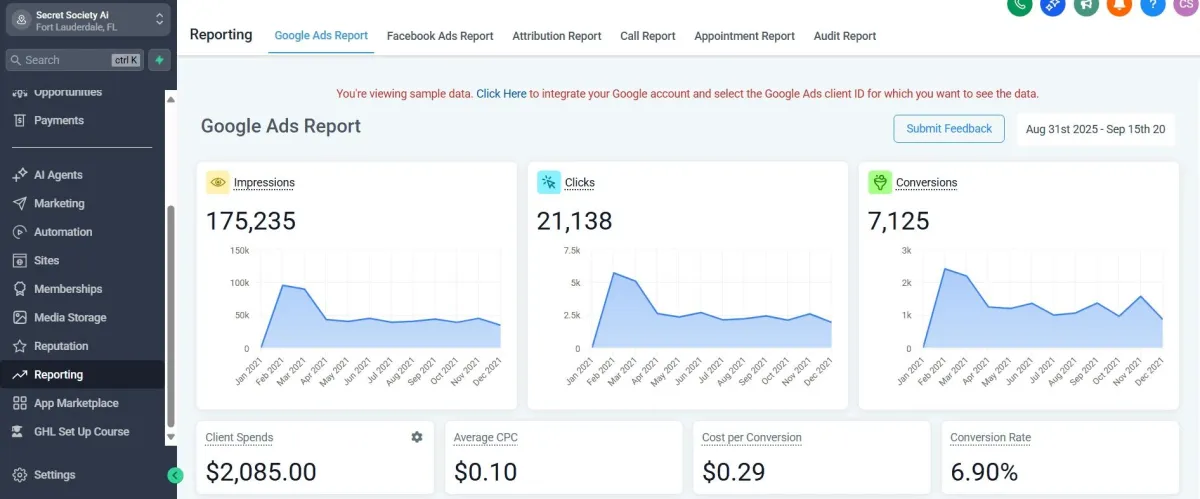Open Client Spends card gear settings
1200x499 pixels.
(417, 437)
